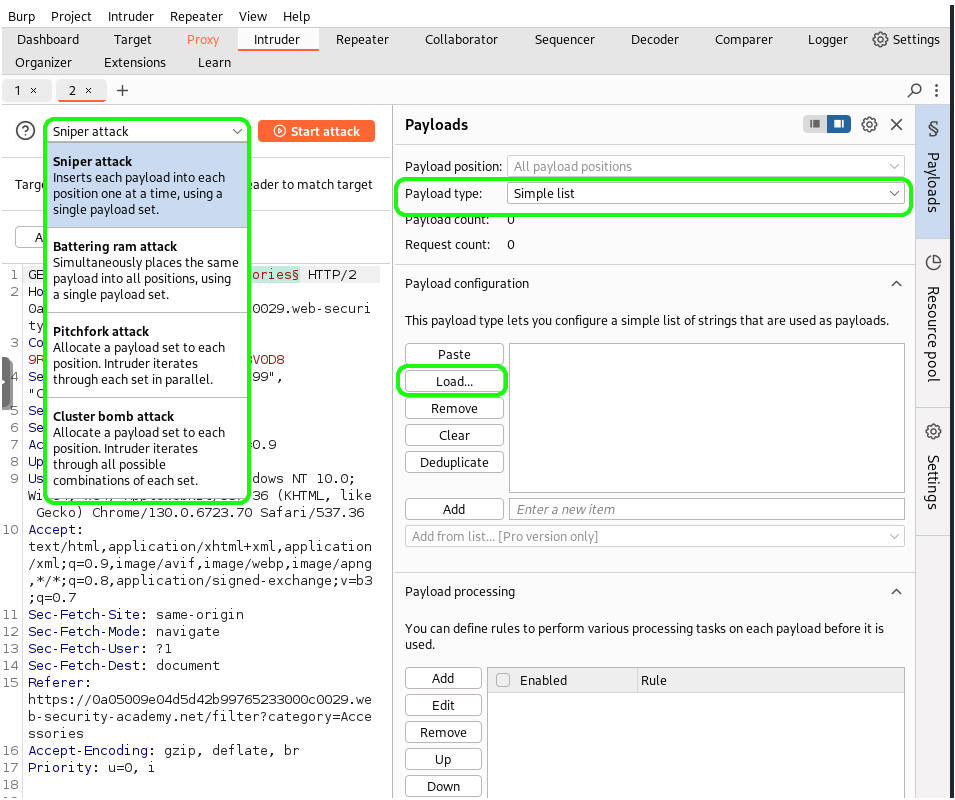Screen dimensions: 955x800
Task: Open the View menu
Action: click(253, 16)
